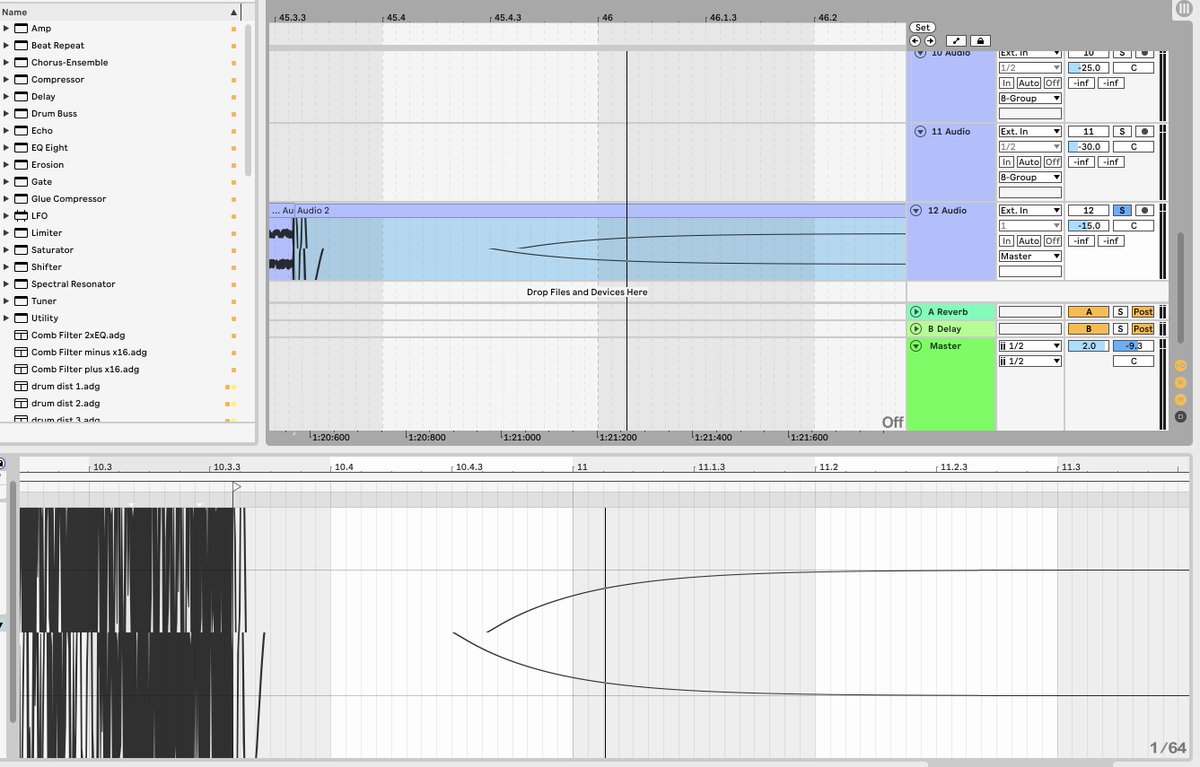
Task: Jump to next locator arrow
Action: 928,41
